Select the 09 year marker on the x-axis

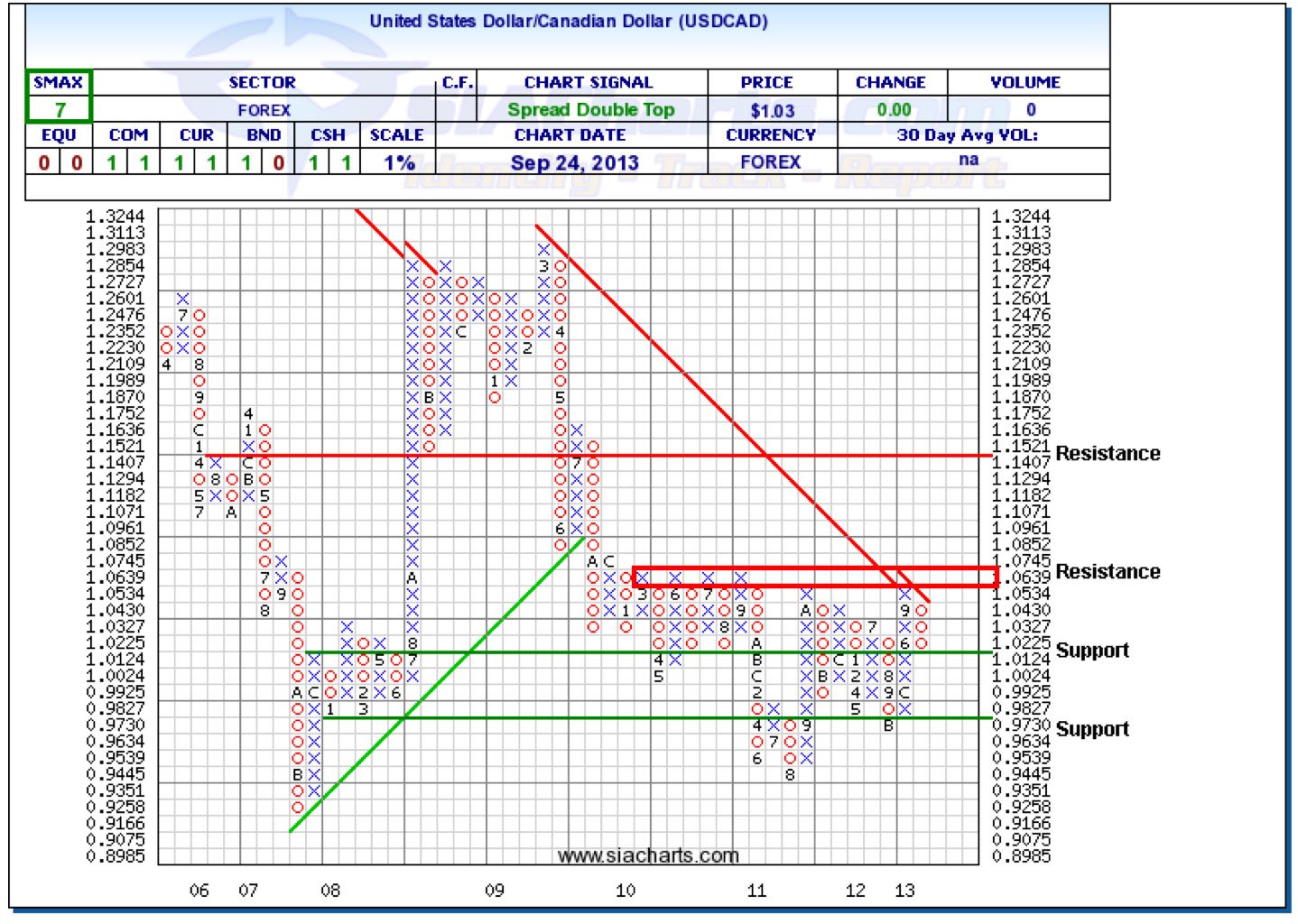tap(494, 891)
